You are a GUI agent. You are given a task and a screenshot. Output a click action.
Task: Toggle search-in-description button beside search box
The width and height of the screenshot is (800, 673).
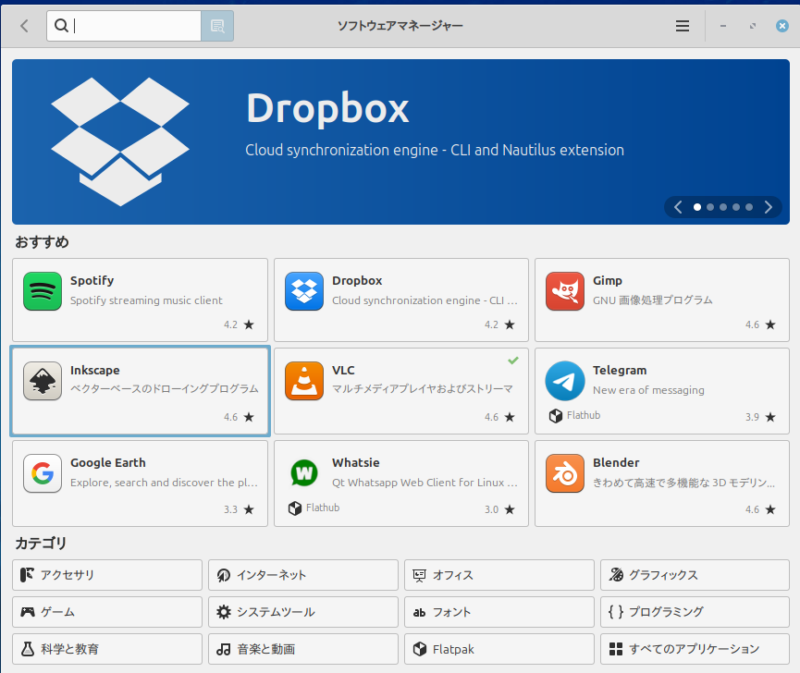[x=217, y=26]
